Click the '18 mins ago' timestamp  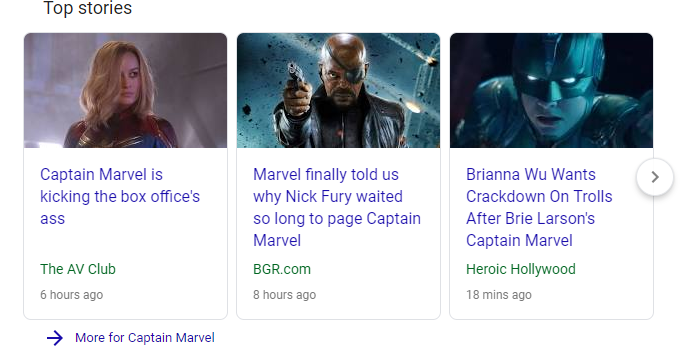tap(499, 294)
